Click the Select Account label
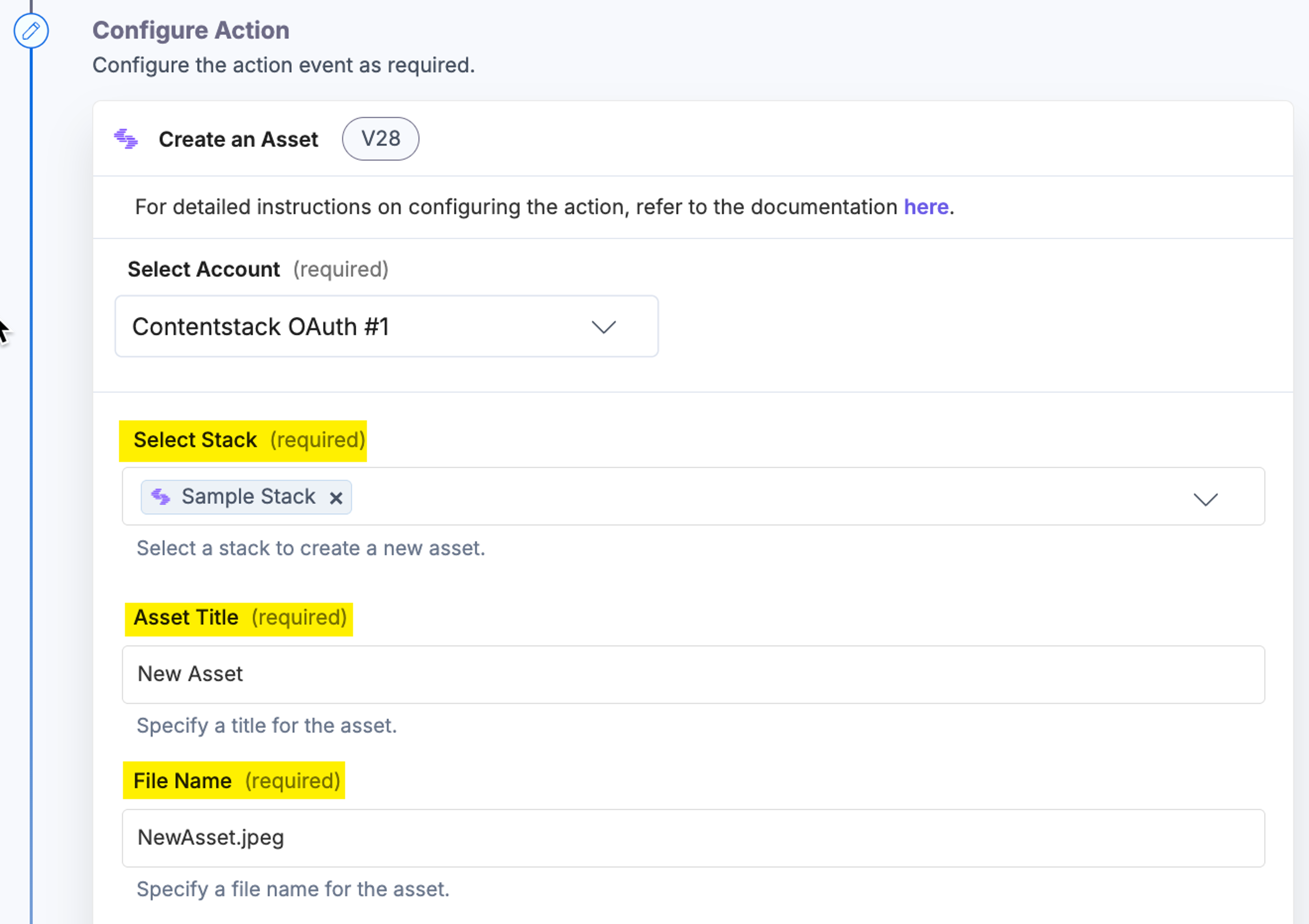Viewport: 1309px width, 924px height. point(204,269)
